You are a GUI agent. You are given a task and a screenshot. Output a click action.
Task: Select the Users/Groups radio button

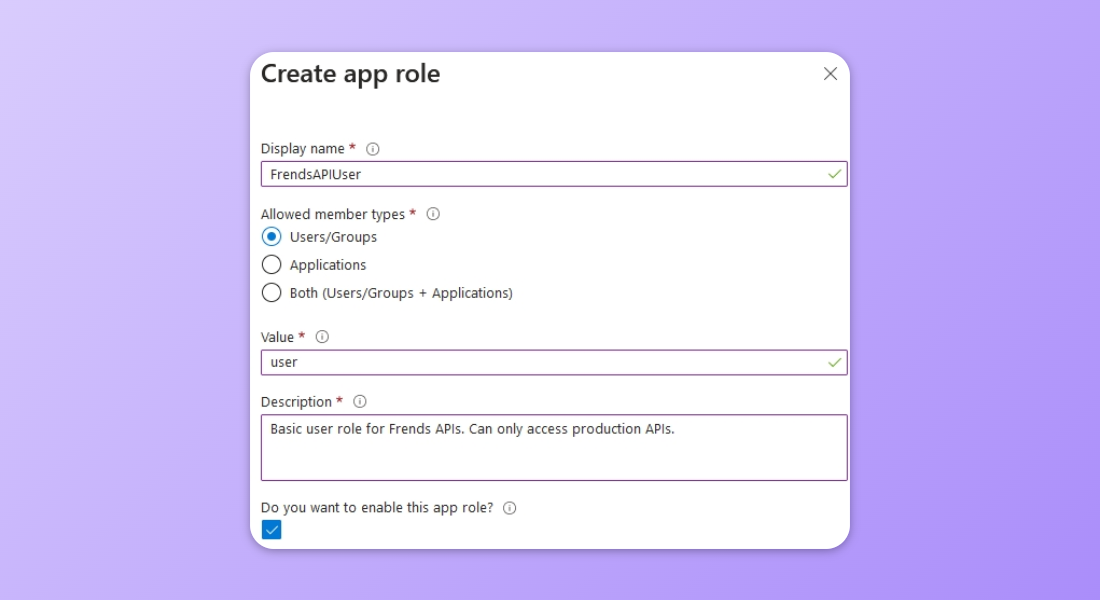point(271,236)
